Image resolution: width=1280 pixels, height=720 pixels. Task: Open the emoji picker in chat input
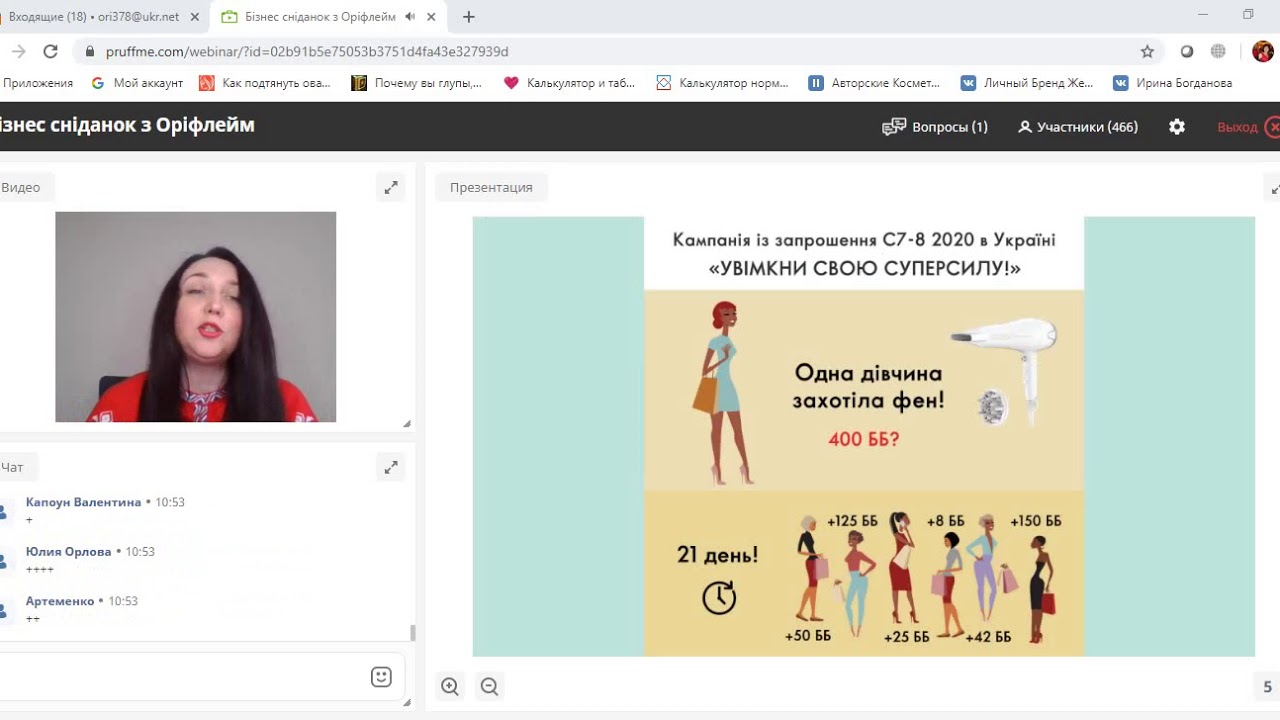381,677
